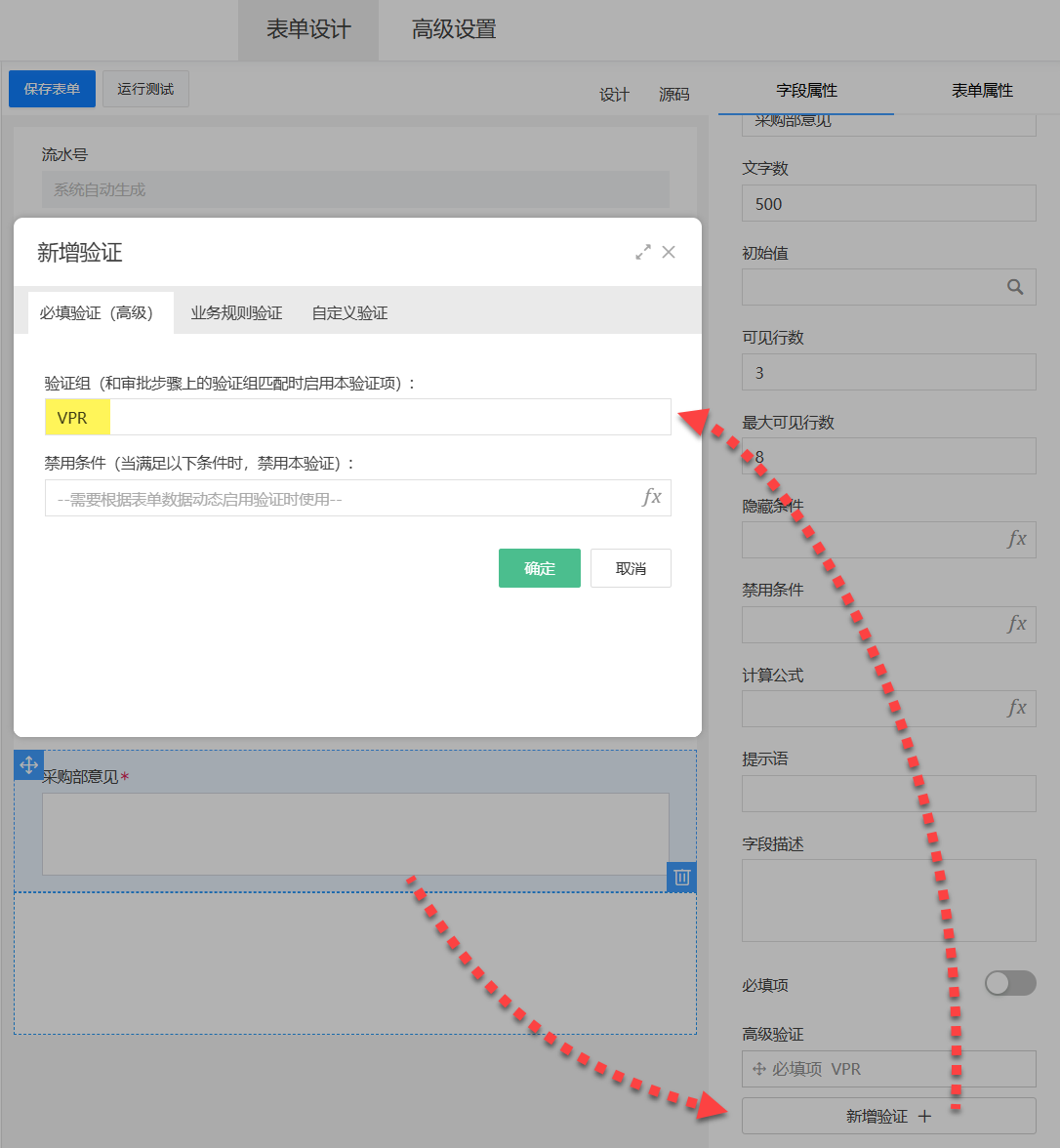1060x1148 pixels.
Task: Switch to the 业务规则验证 tab
Action: click(x=236, y=313)
